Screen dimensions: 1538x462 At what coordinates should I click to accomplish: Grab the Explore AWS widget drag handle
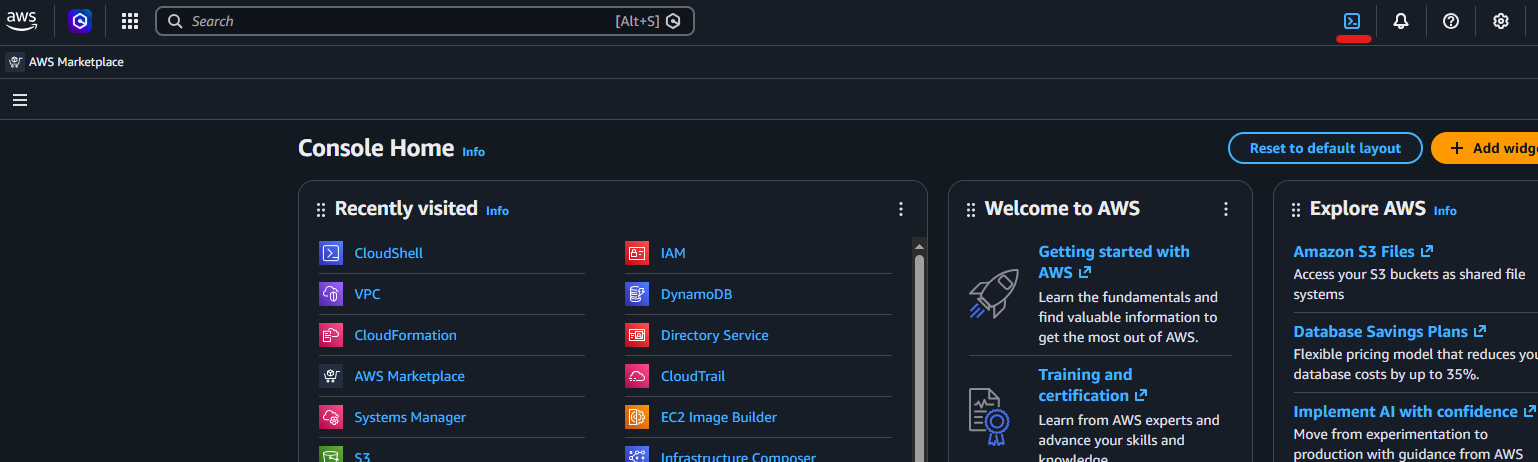pos(1296,210)
